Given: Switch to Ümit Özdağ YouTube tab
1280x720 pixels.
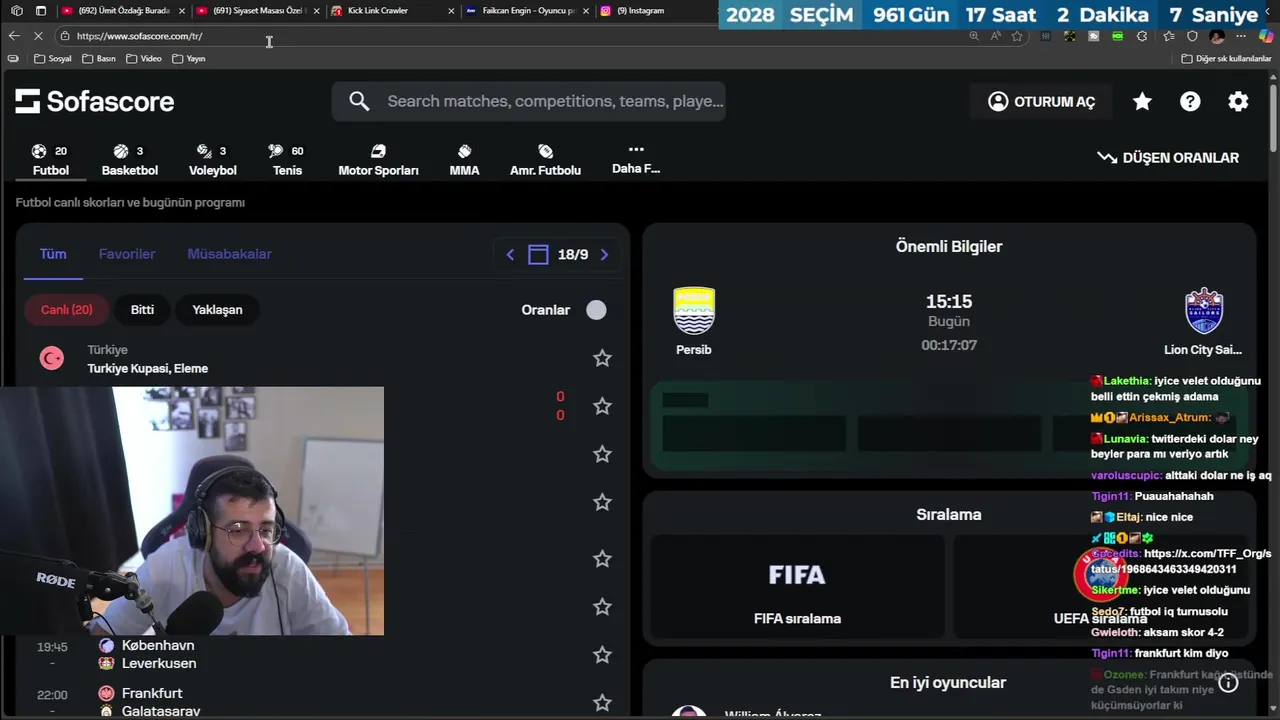Looking at the screenshot, I should (x=123, y=11).
